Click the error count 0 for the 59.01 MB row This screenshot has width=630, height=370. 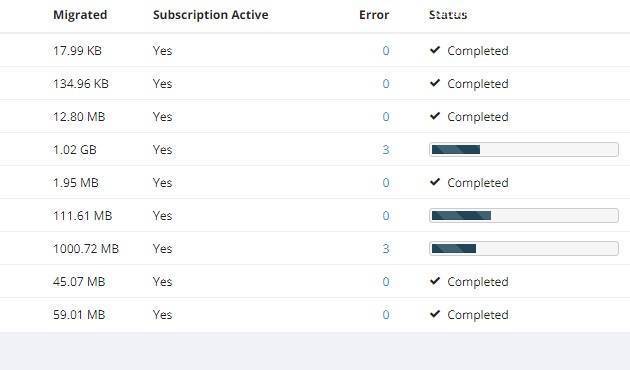point(386,315)
